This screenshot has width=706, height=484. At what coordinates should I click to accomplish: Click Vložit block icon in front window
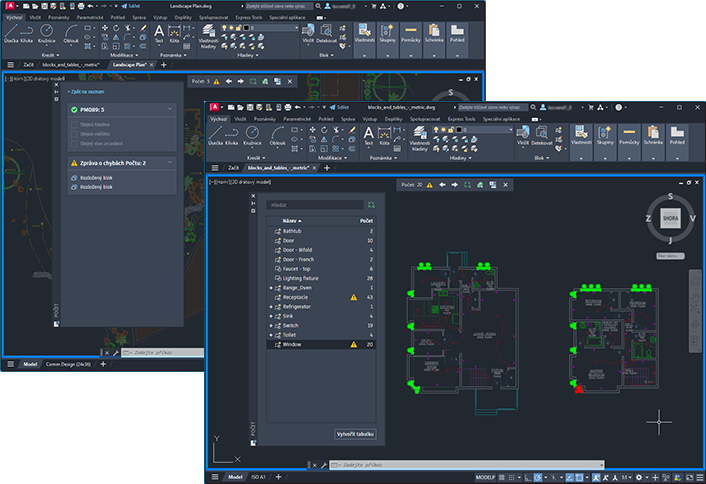point(523,136)
